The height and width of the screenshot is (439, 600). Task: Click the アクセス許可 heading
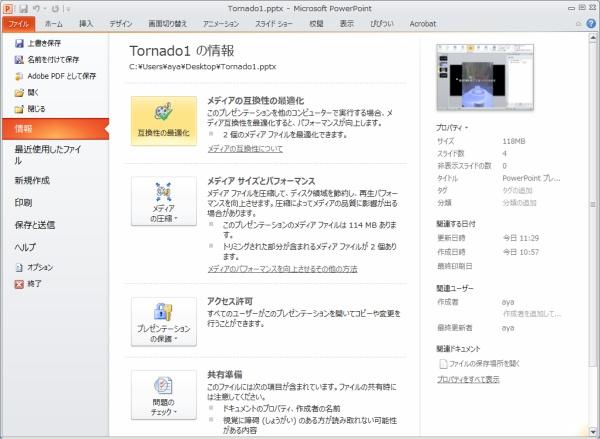[230, 302]
